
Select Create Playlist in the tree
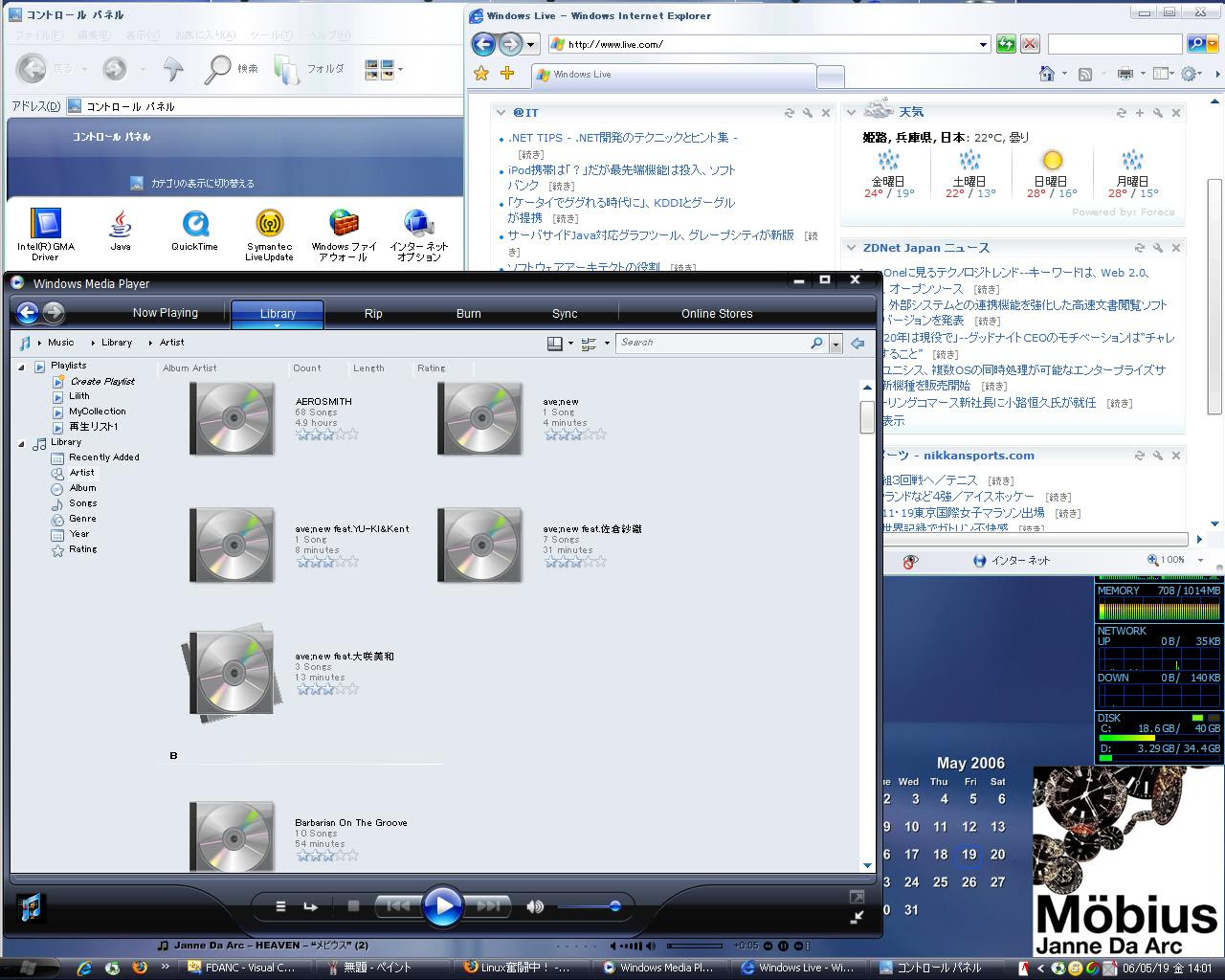pos(102,381)
